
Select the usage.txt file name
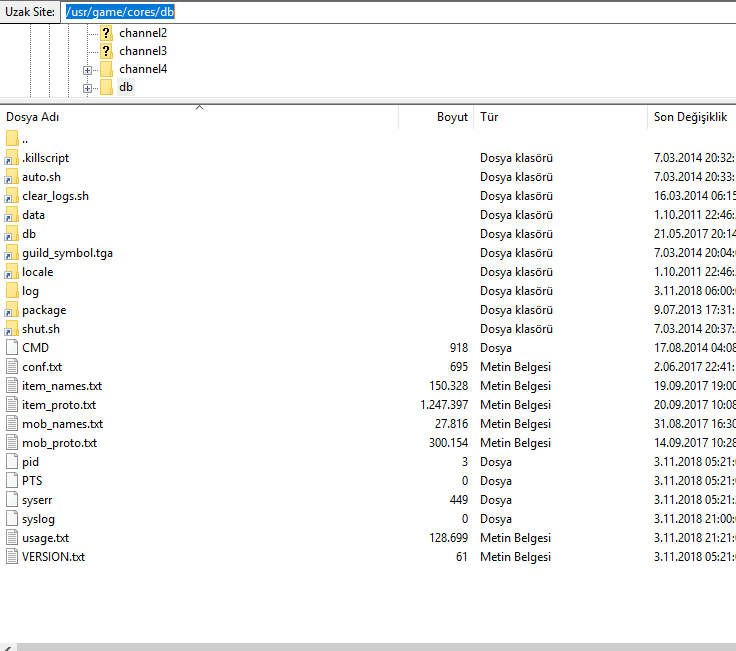click(46, 538)
